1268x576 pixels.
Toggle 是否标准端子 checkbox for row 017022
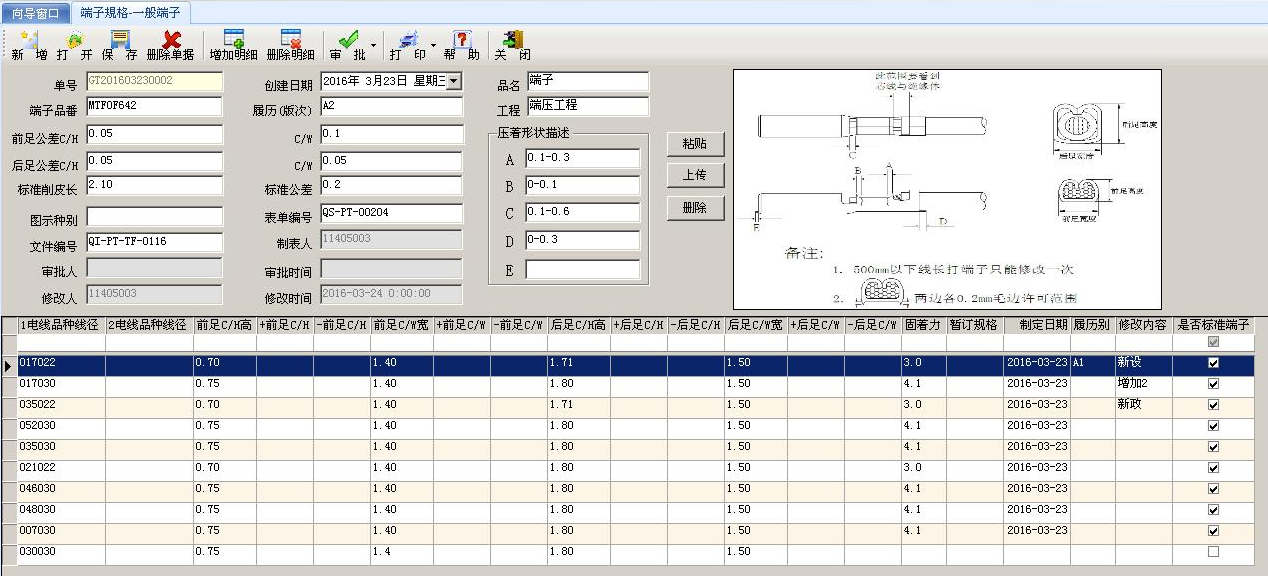pyautogui.click(x=1213, y=363)
